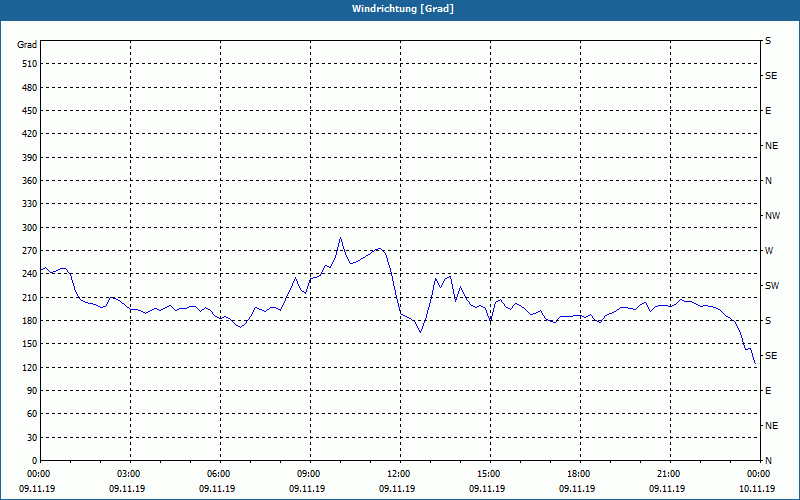Select the "09.11.19" date under 03:00
Viewport: 800px width, 500px height.
[127, 489]
